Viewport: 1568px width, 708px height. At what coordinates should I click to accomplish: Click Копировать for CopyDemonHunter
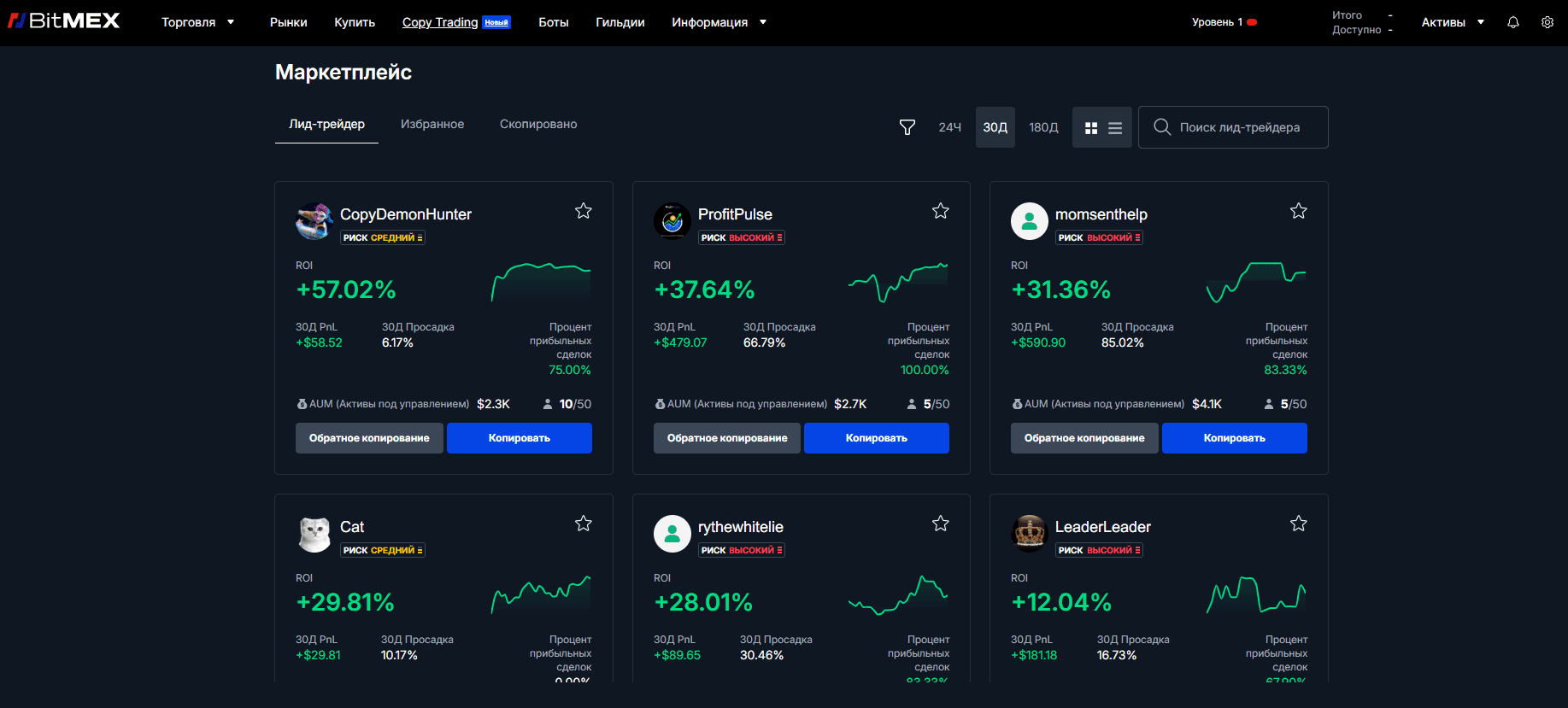point(520,438)
